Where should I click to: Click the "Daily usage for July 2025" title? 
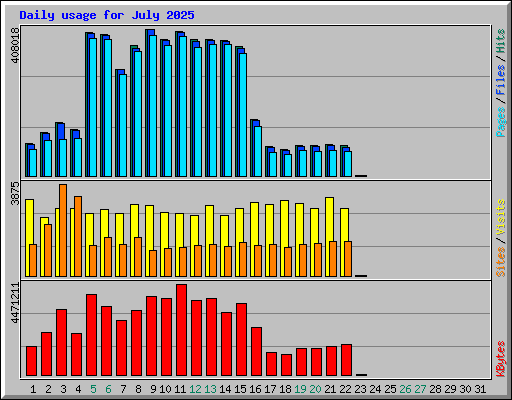tap(107, 15)
